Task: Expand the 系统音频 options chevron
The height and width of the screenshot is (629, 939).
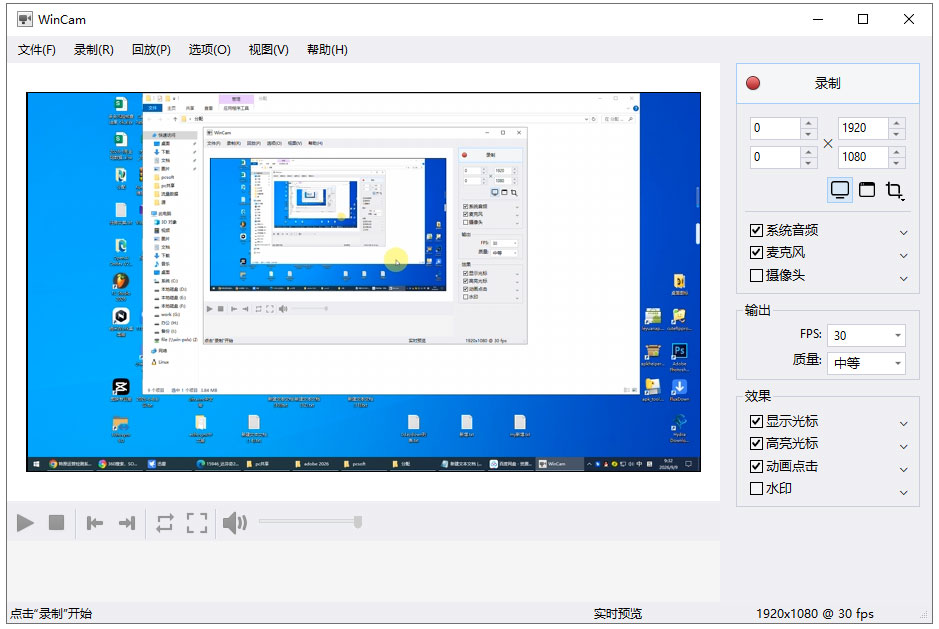Action: [904, 232]
